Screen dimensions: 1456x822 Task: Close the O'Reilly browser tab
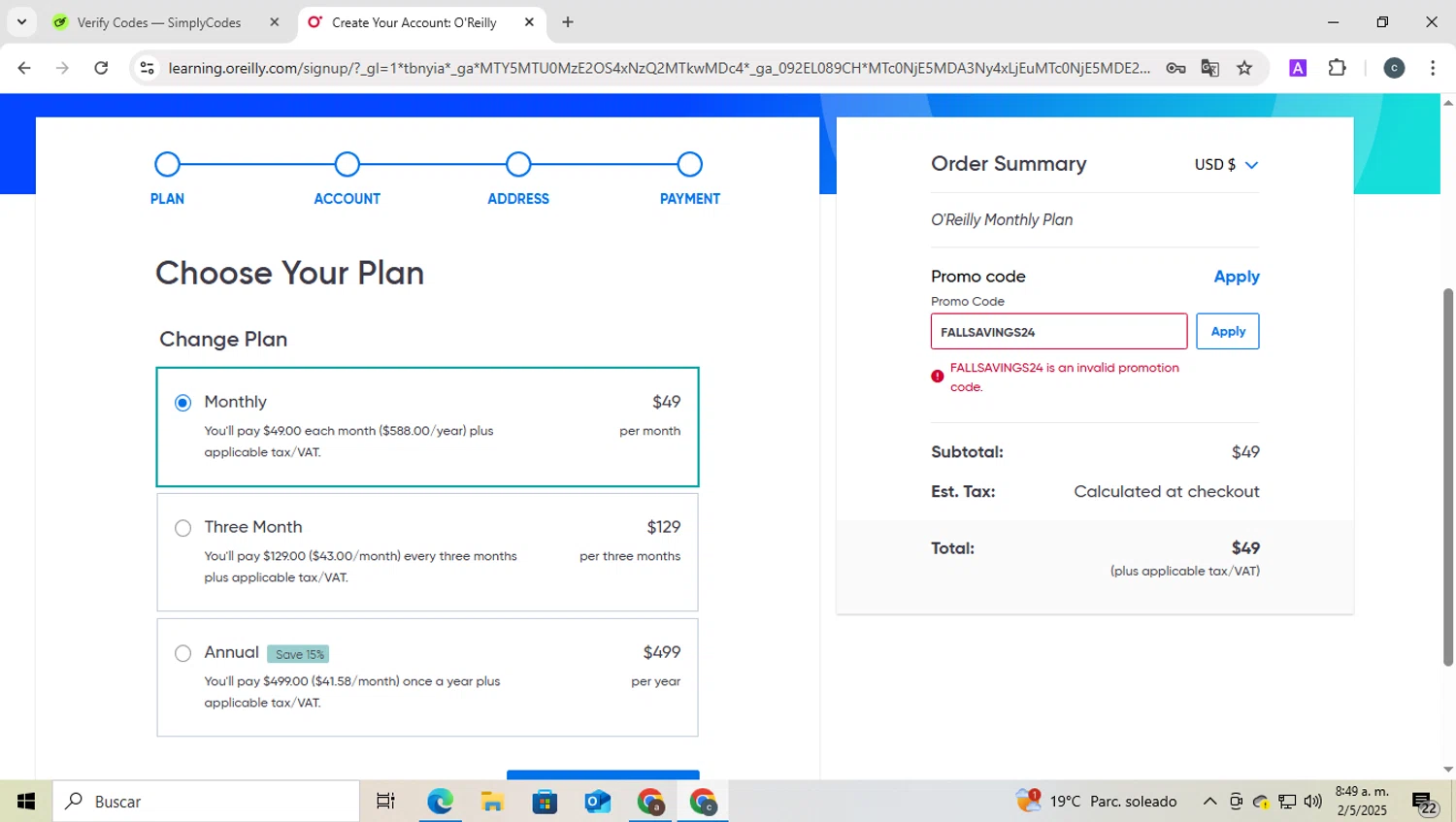coord(529,22)
